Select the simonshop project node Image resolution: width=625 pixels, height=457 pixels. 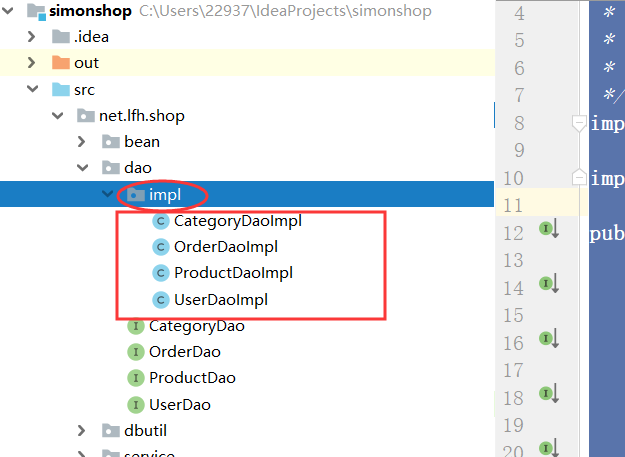[x=90, y=11]
